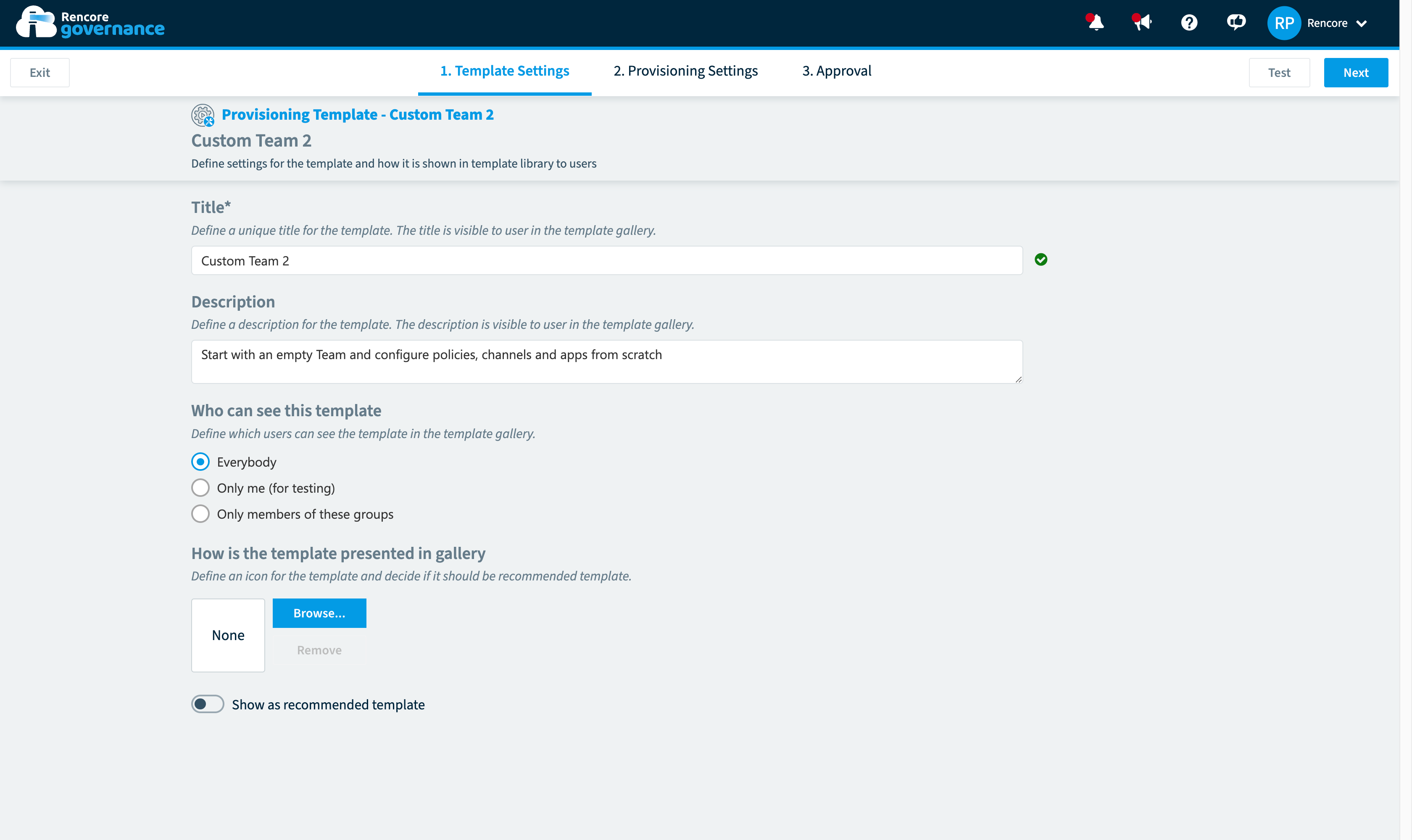Viewport: 1412px width, 840px height.
Task: Select Only me (for testing) option
Action: pyautogui.click(x=200, y=488)
